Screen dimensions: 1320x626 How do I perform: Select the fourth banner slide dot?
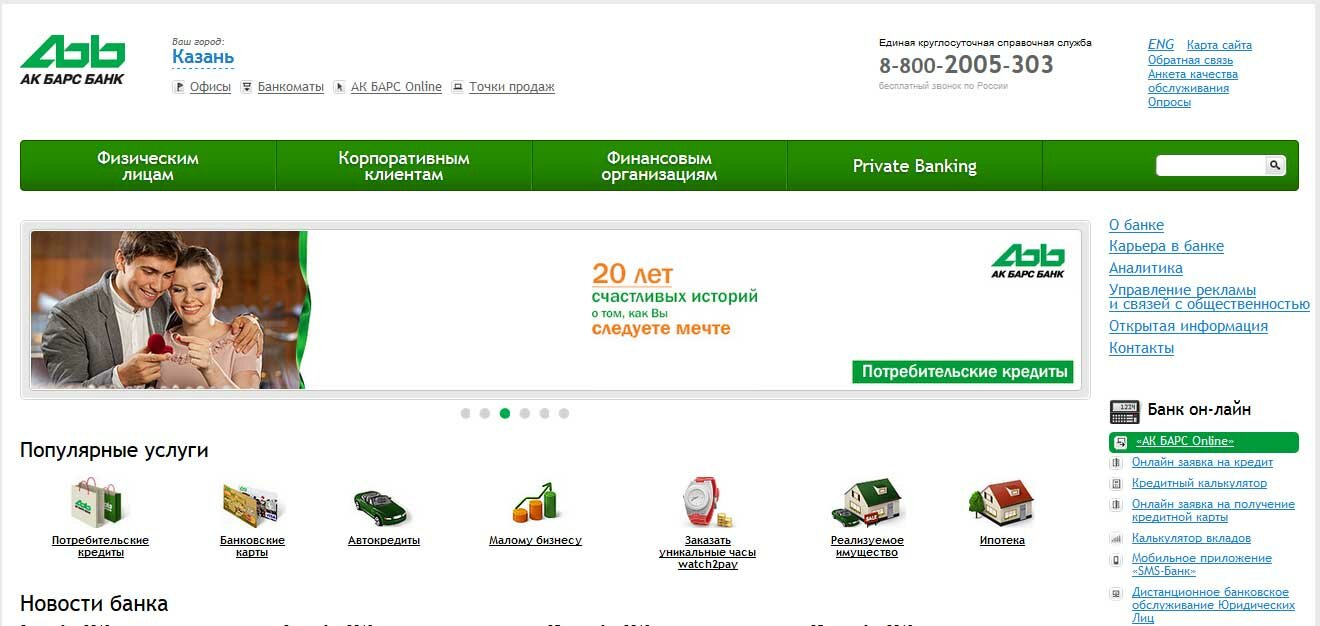click(x=524, y=413)
